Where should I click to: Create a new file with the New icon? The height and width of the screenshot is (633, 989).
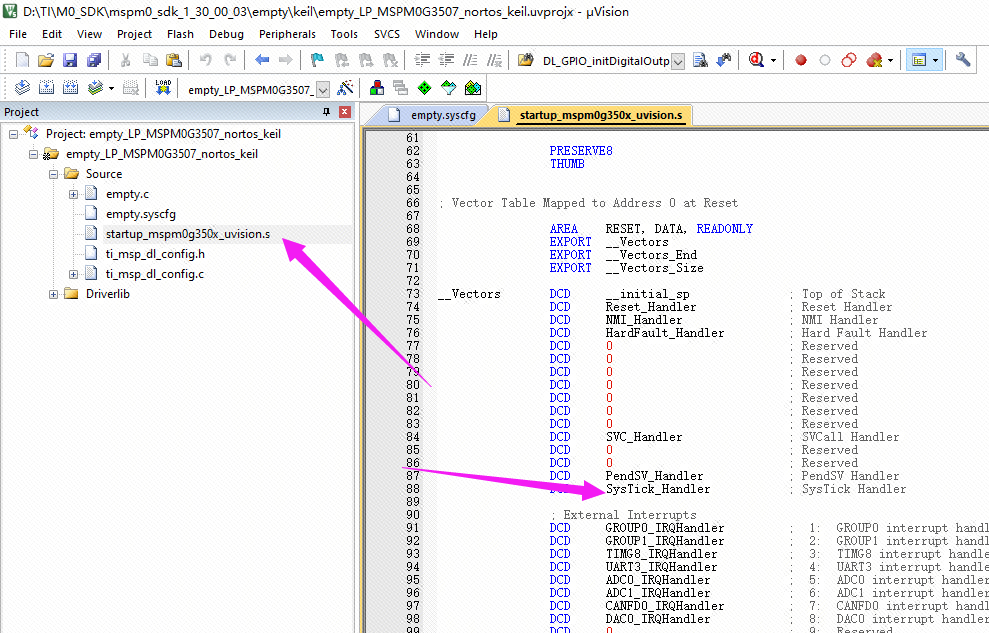pos(22,61)
